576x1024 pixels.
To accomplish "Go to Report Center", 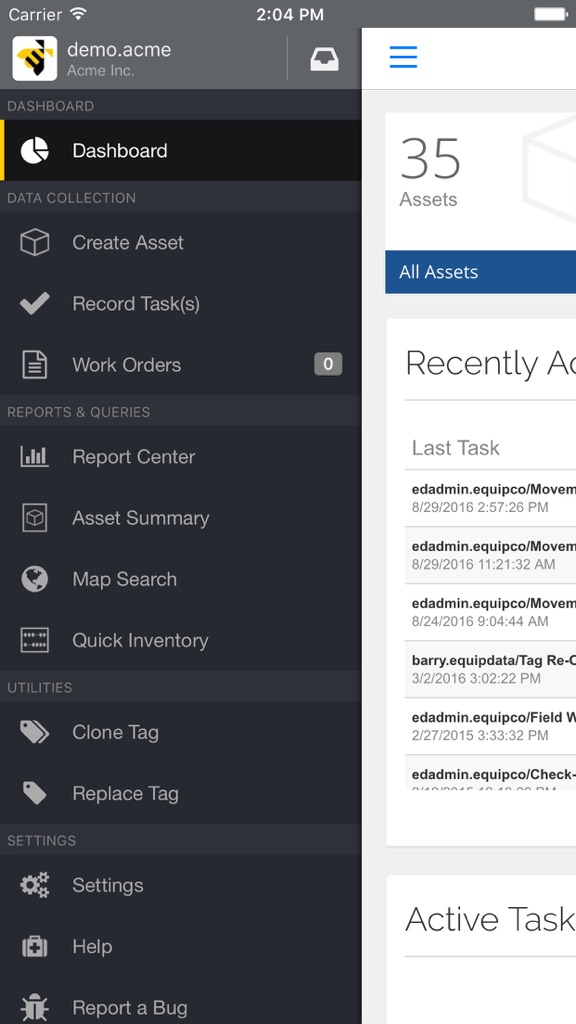I will (180, 456).
